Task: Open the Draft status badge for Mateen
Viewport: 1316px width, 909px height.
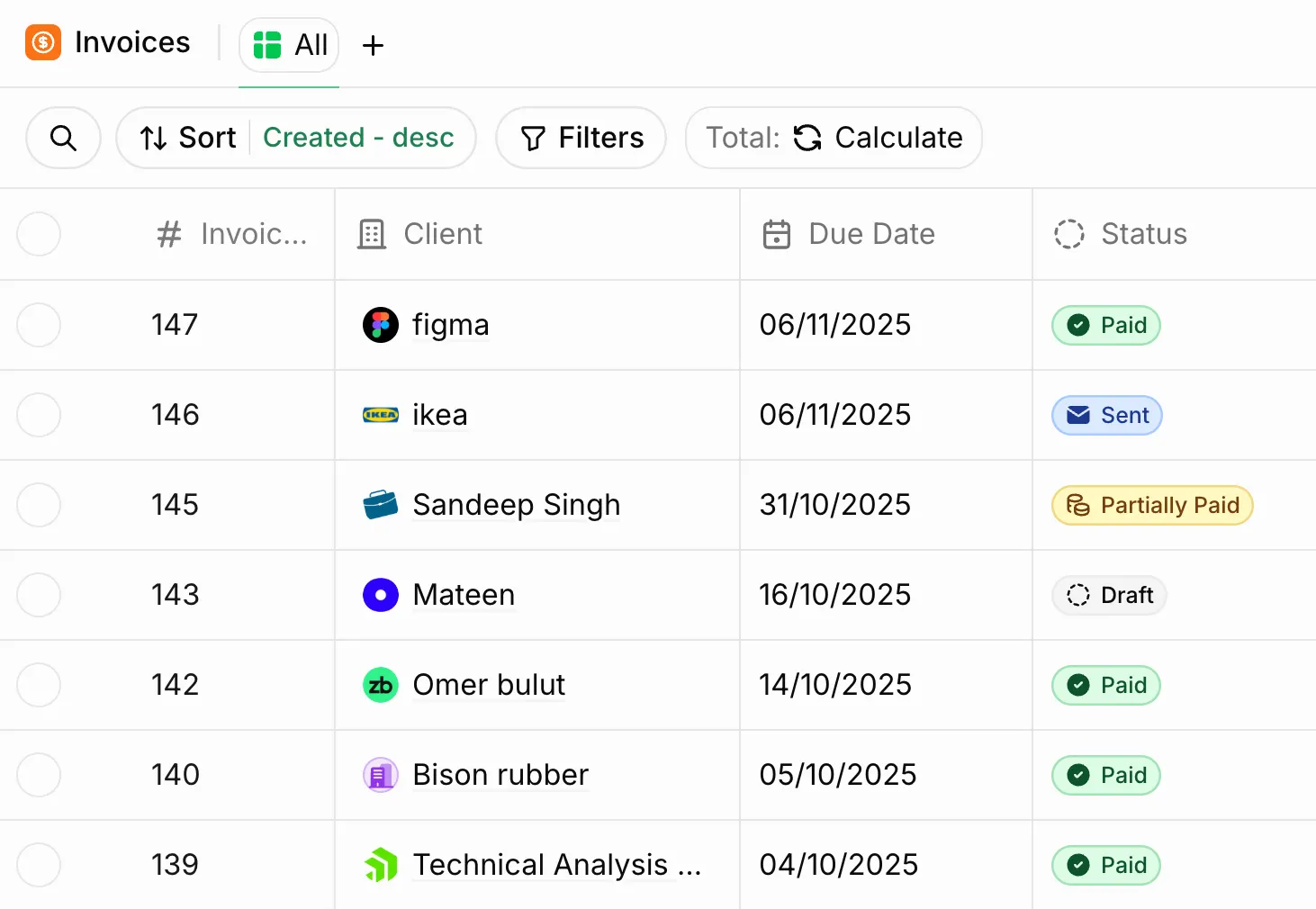Action: point(1110,595)
